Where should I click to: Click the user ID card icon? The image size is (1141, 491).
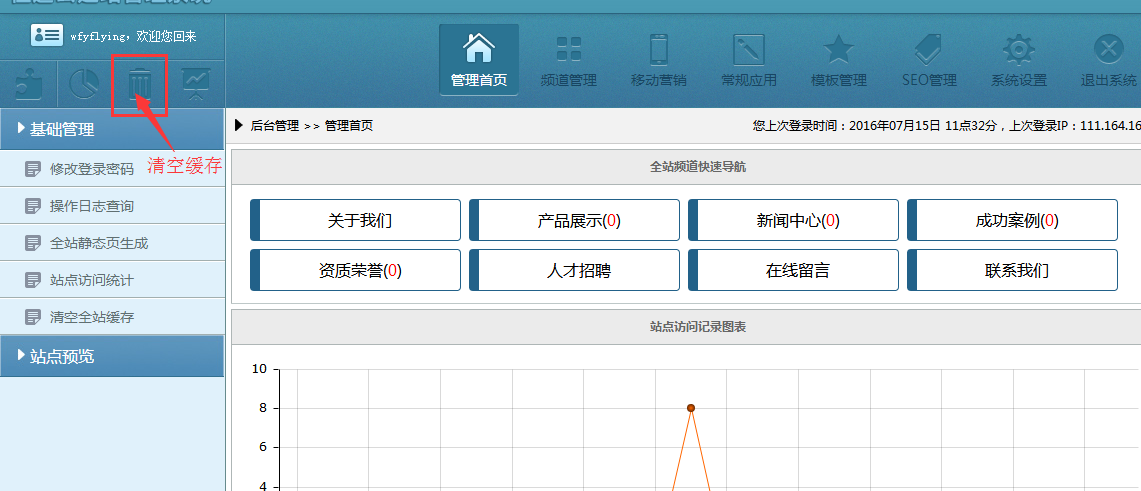tap(47, 35)
